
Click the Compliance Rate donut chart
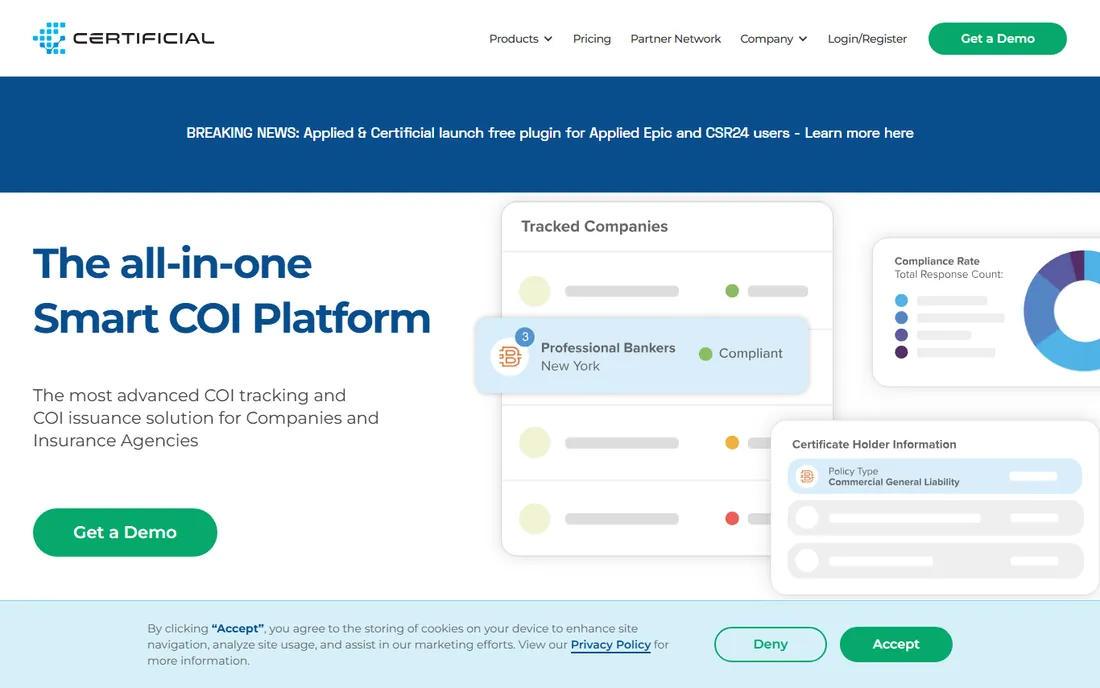click(1062, 310)
